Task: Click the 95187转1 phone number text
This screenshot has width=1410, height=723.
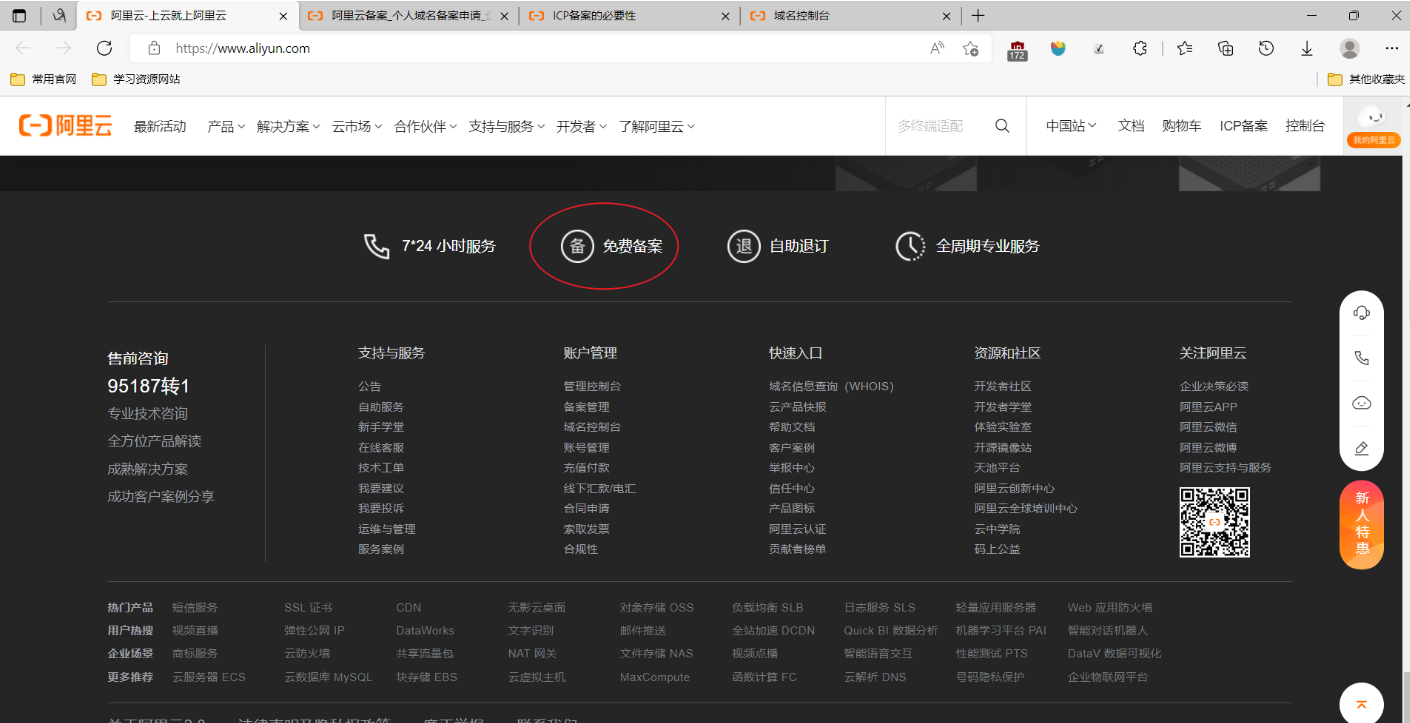Action: [x=148, y=386]
